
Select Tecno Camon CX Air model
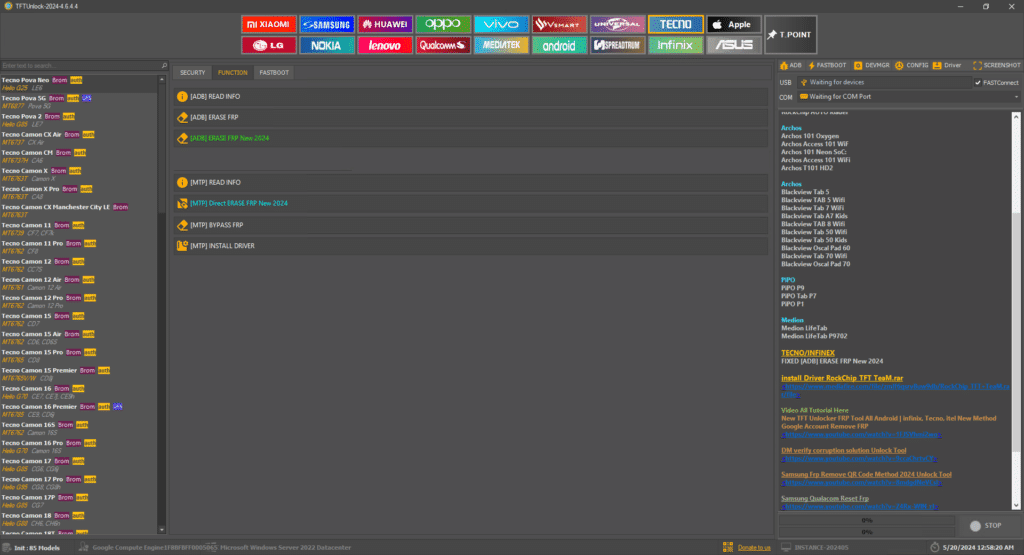pos(78,138)
